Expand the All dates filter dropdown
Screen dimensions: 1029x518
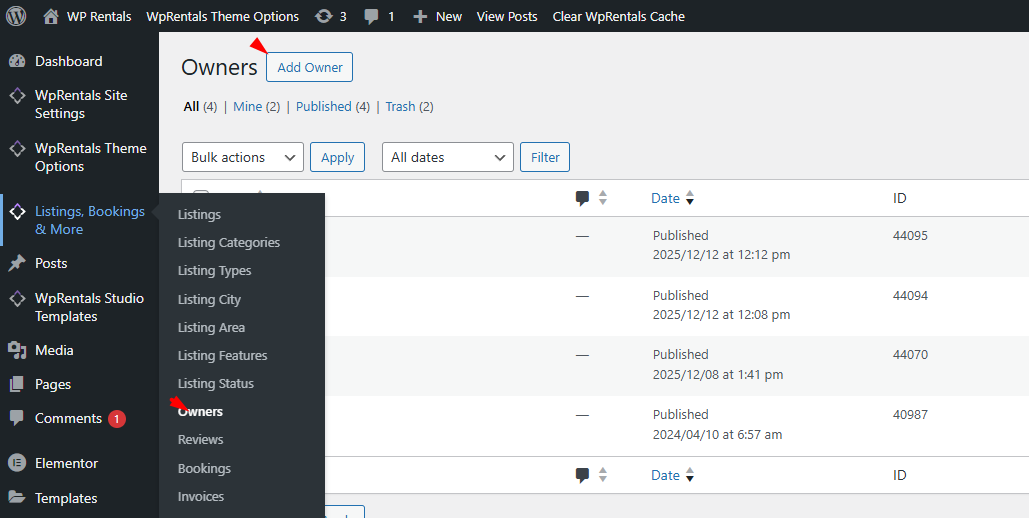447,157
